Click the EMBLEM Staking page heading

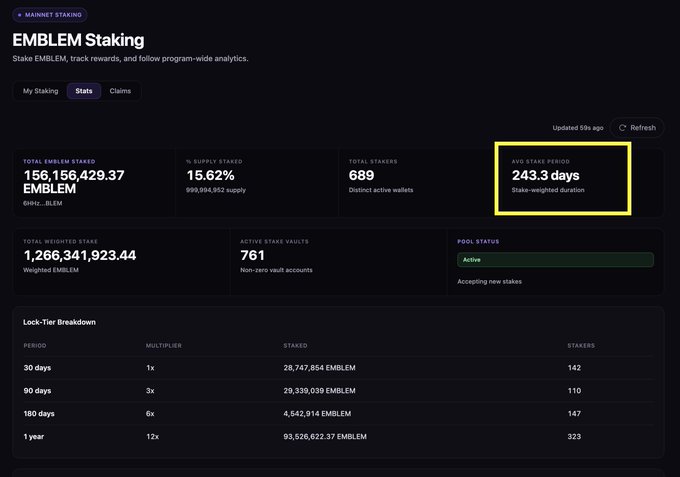78,40
